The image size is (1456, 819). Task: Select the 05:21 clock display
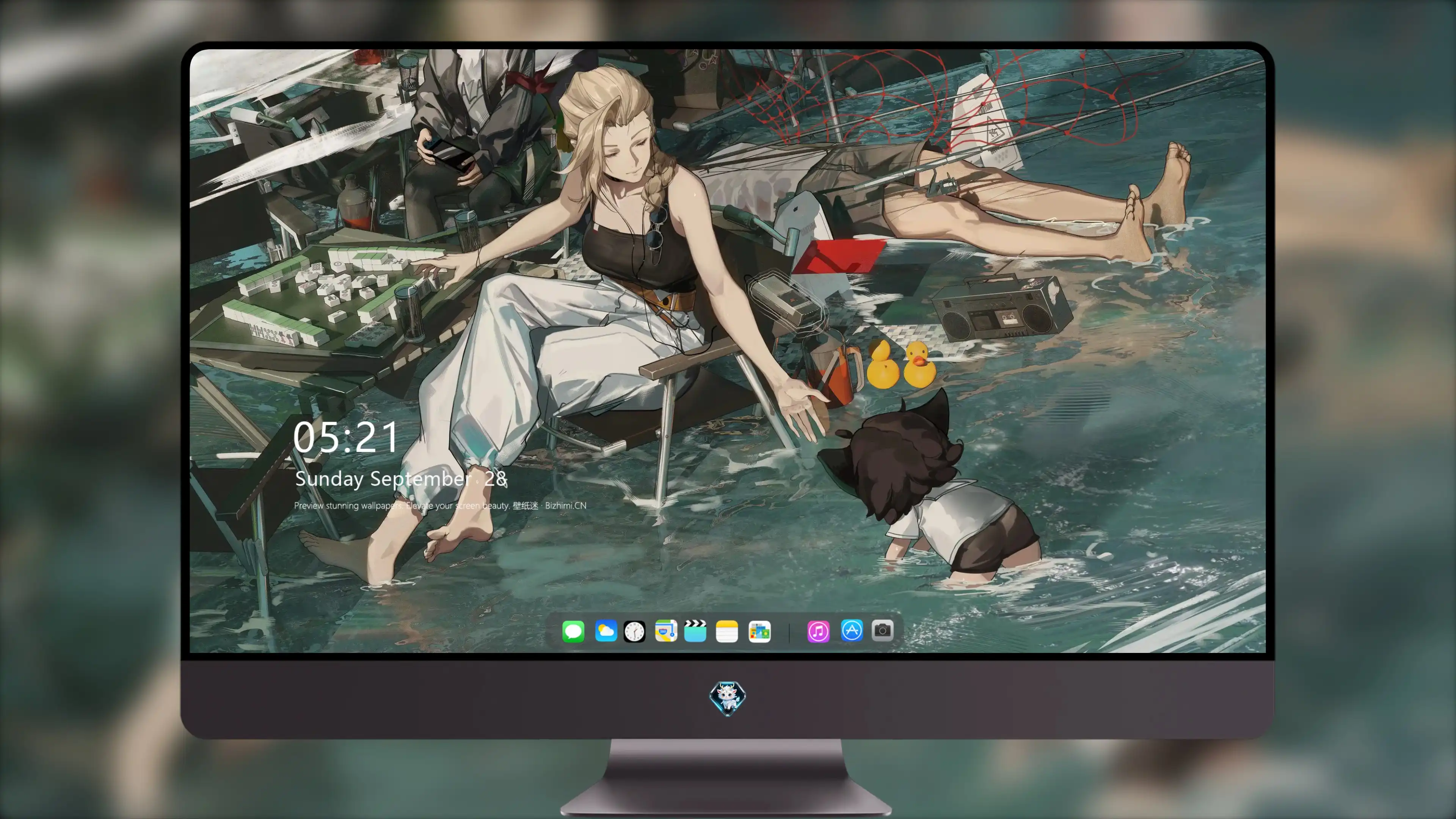[x=345, y=437]
